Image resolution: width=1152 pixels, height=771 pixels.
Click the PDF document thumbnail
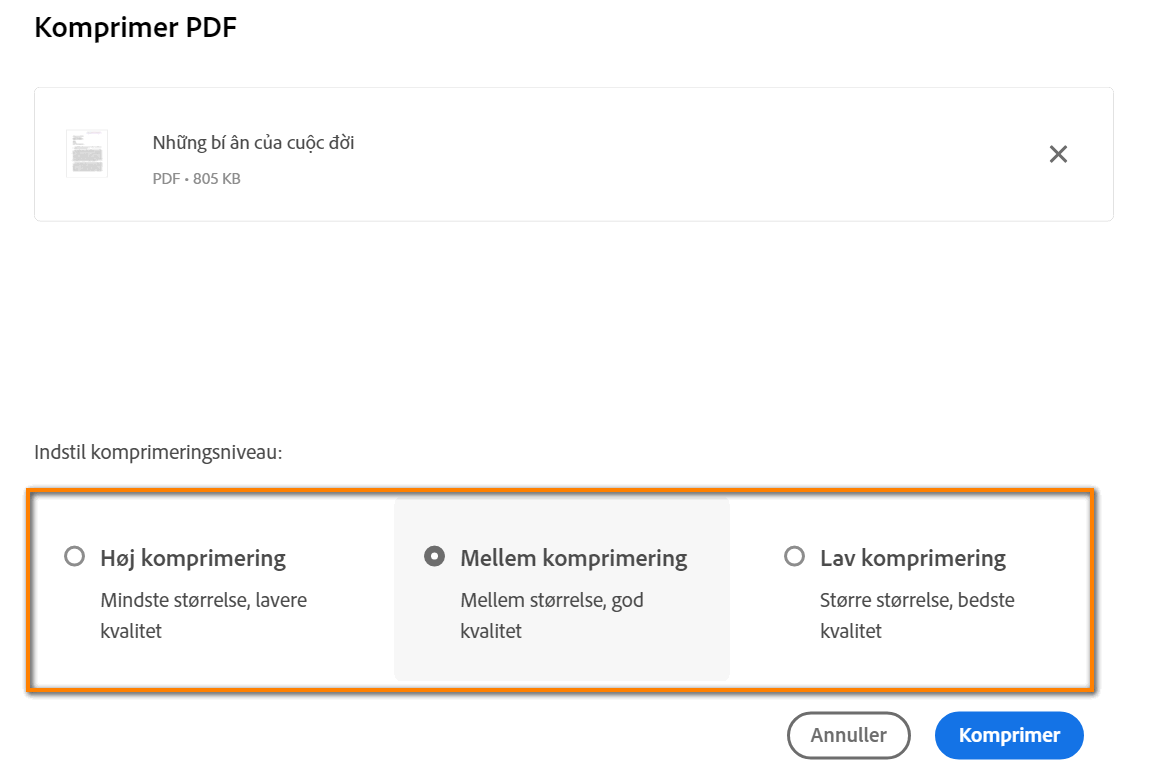tap(87, 153)
